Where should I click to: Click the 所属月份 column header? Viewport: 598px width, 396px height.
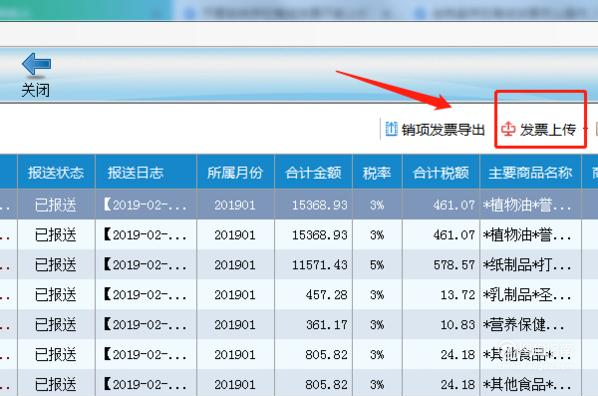coord(235,172)
